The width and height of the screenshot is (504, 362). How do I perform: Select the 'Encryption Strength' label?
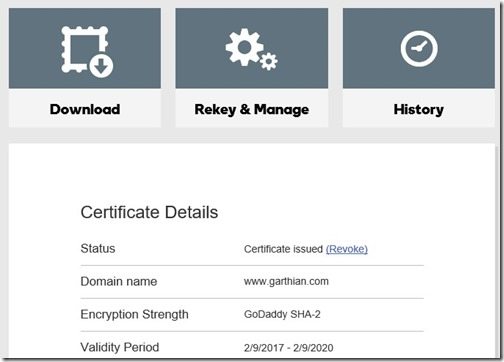pyautogui.click(x=134, y=314)
